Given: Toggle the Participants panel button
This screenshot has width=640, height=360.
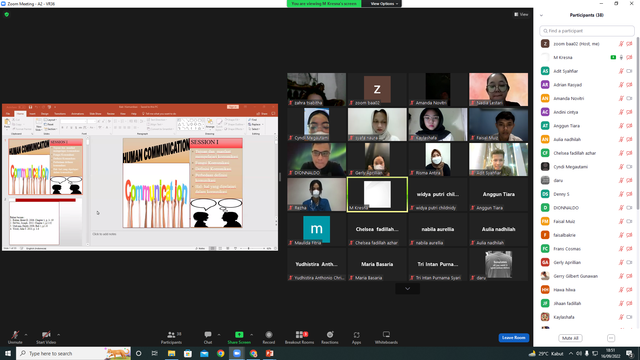Looking at the screenshot, I should click(171, 337).
